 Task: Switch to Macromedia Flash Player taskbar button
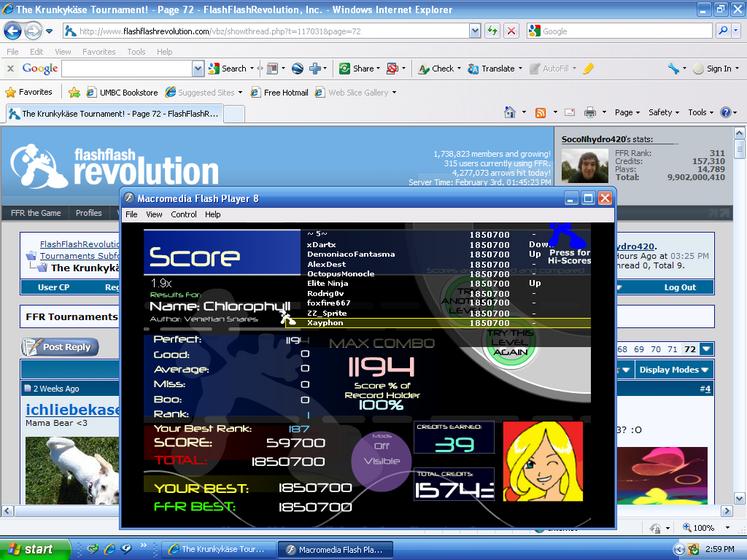[x=335, y=550]
